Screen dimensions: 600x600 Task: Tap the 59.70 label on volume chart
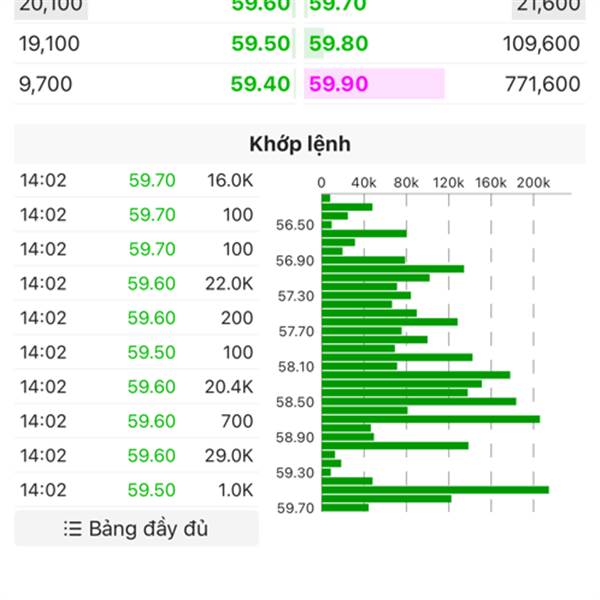point(295,508)
